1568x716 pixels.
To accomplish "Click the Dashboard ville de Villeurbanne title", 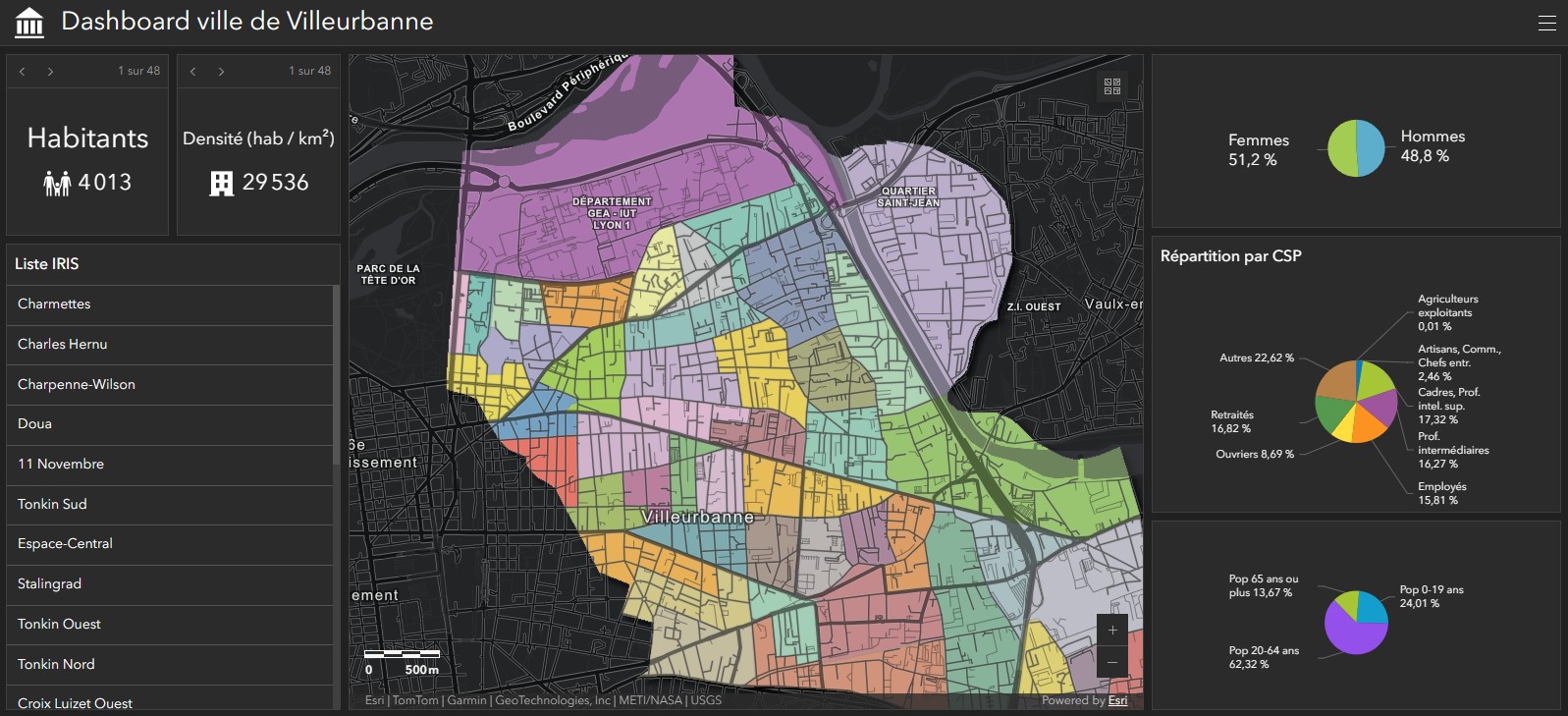I will pos(246,22).
